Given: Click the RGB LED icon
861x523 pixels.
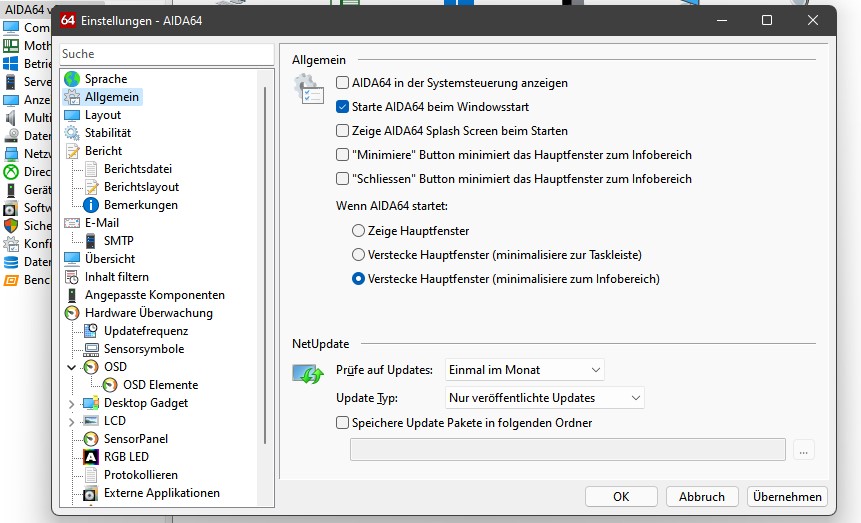Looking at the screenshot, I should click(91, 457).
